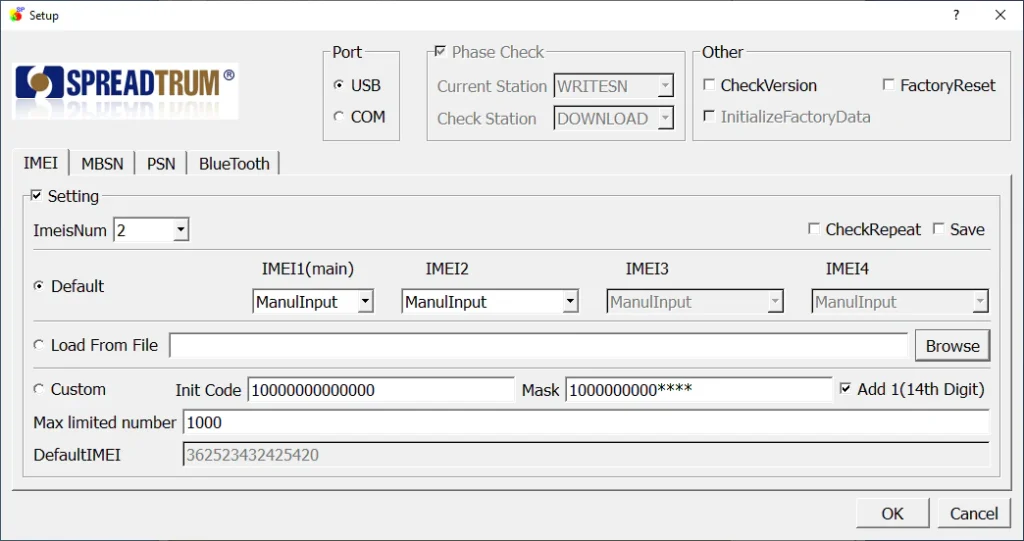Enable the CheckVersion checkbox
Screen dimensions: 1024x541
point(709,86)
